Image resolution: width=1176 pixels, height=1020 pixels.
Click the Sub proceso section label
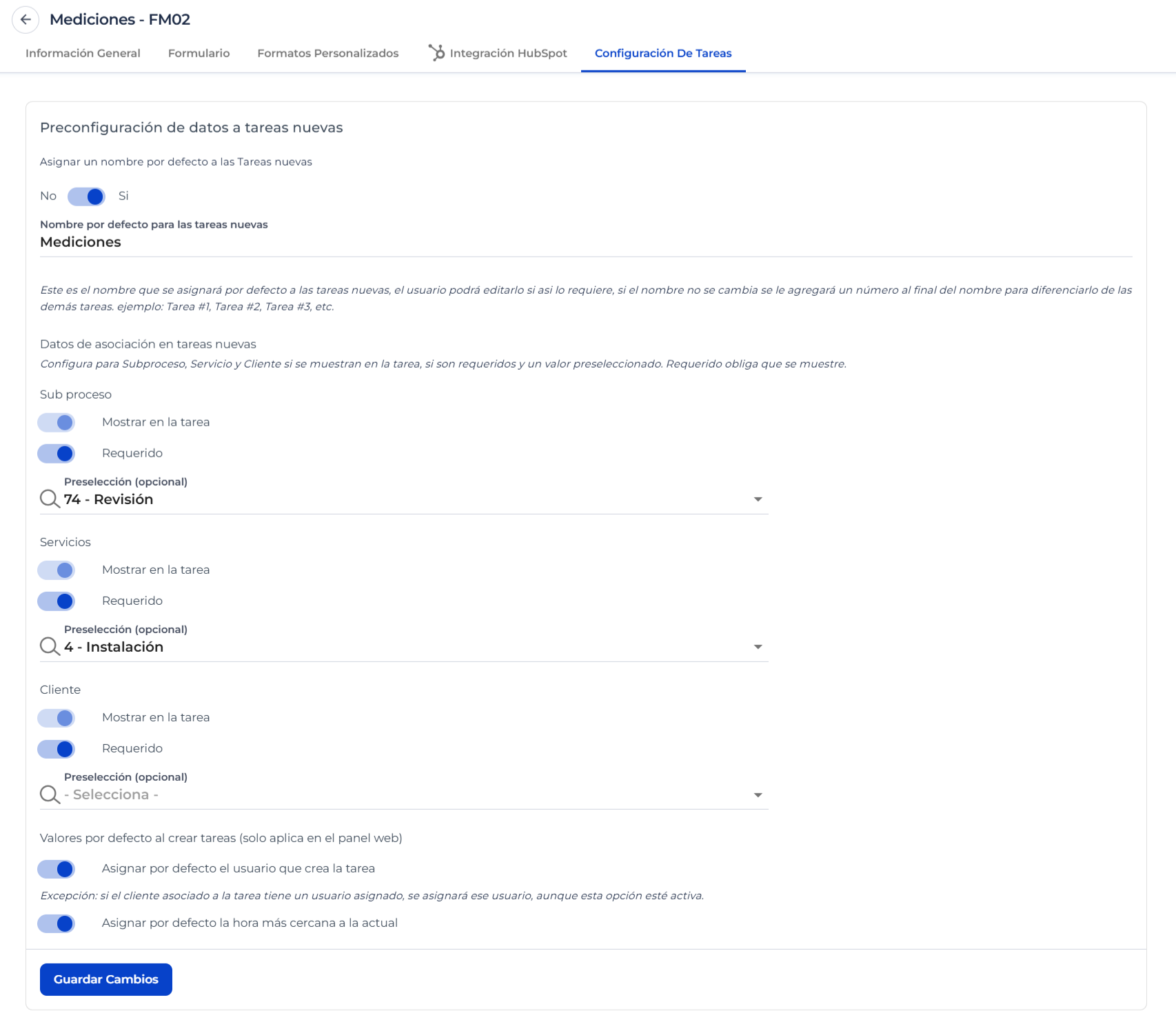76,394
